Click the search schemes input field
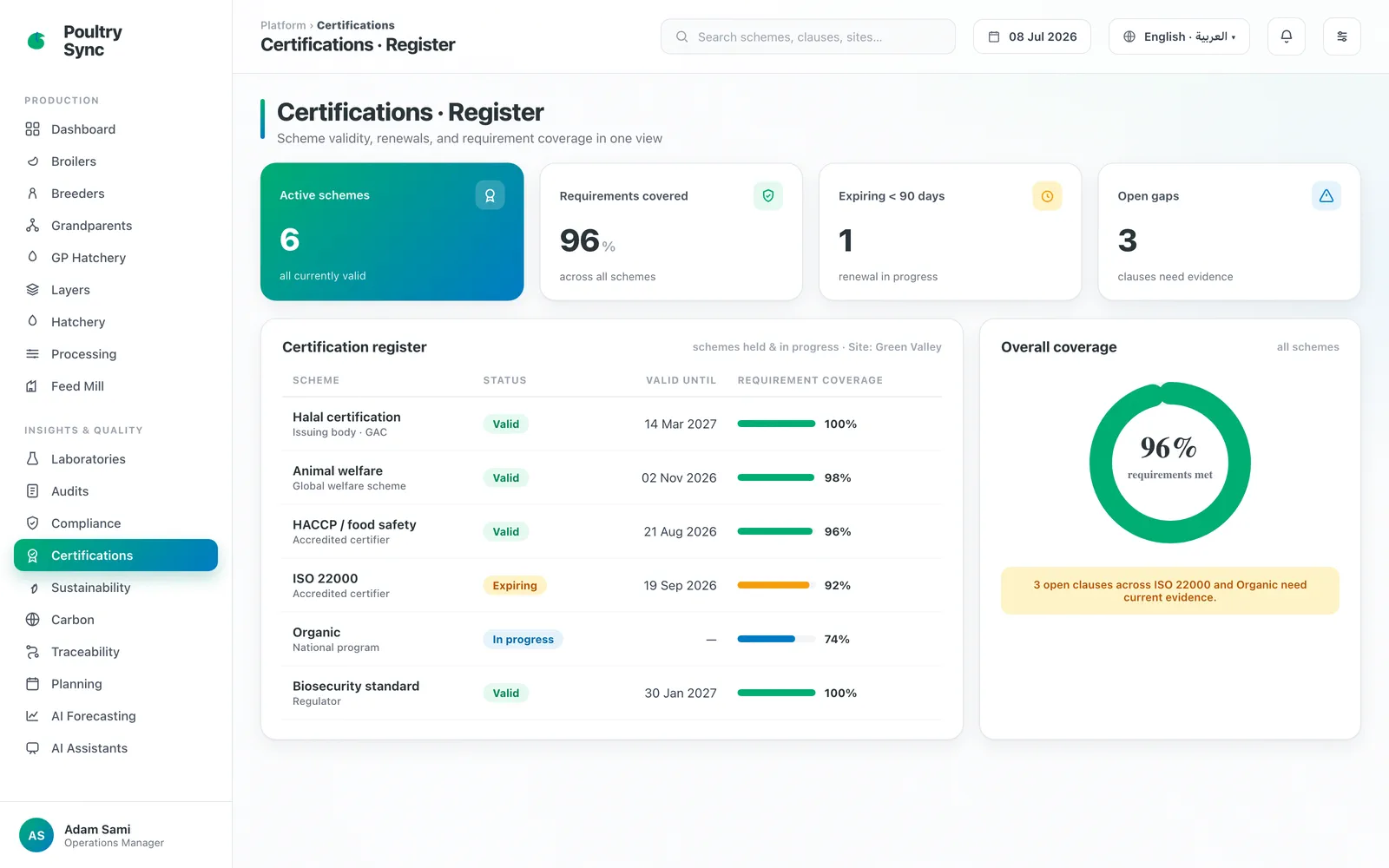This screenshot has width=1389, height=868. (x=808, y=36)
